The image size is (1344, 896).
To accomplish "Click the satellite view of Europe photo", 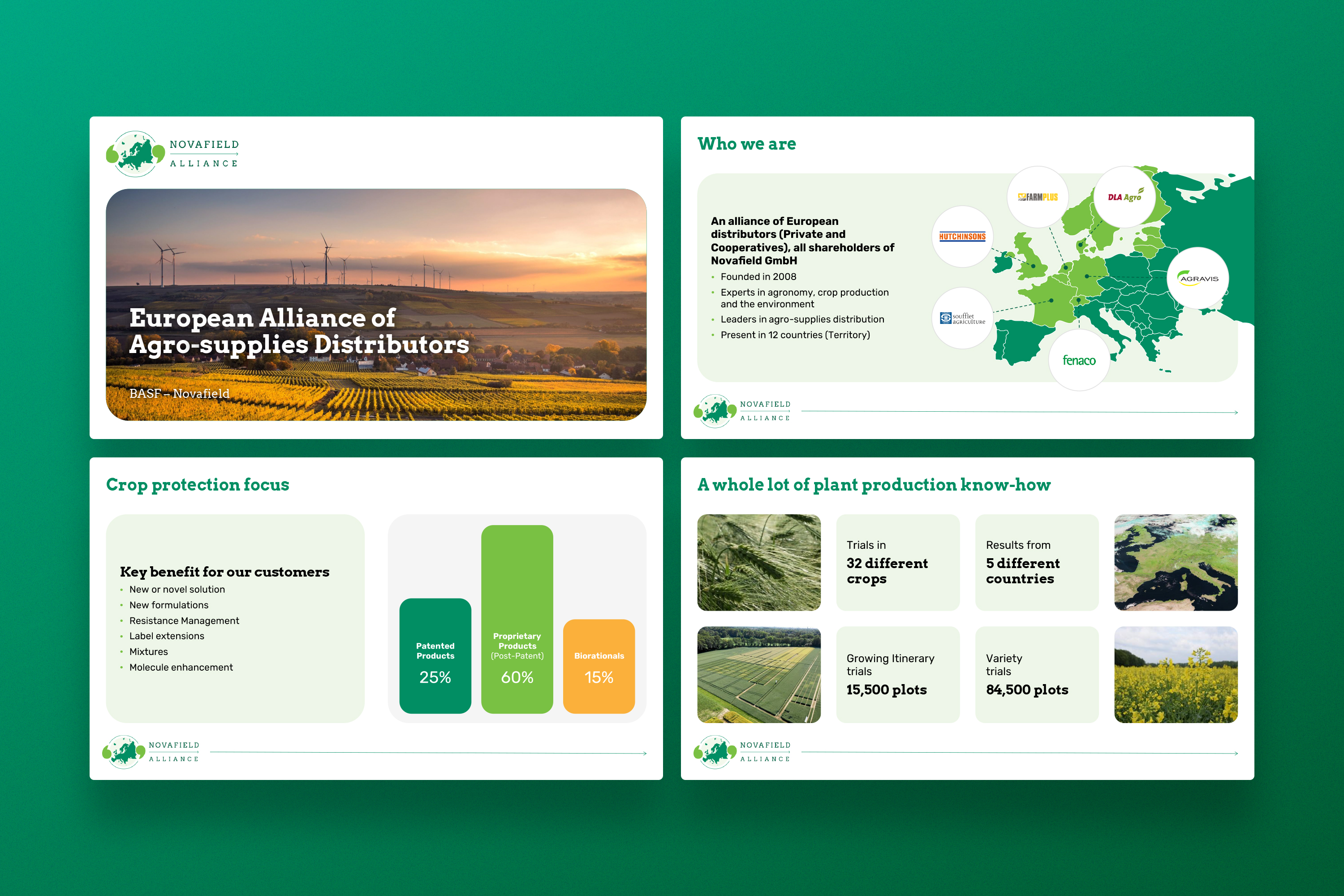I will [x=1176, y=562].
